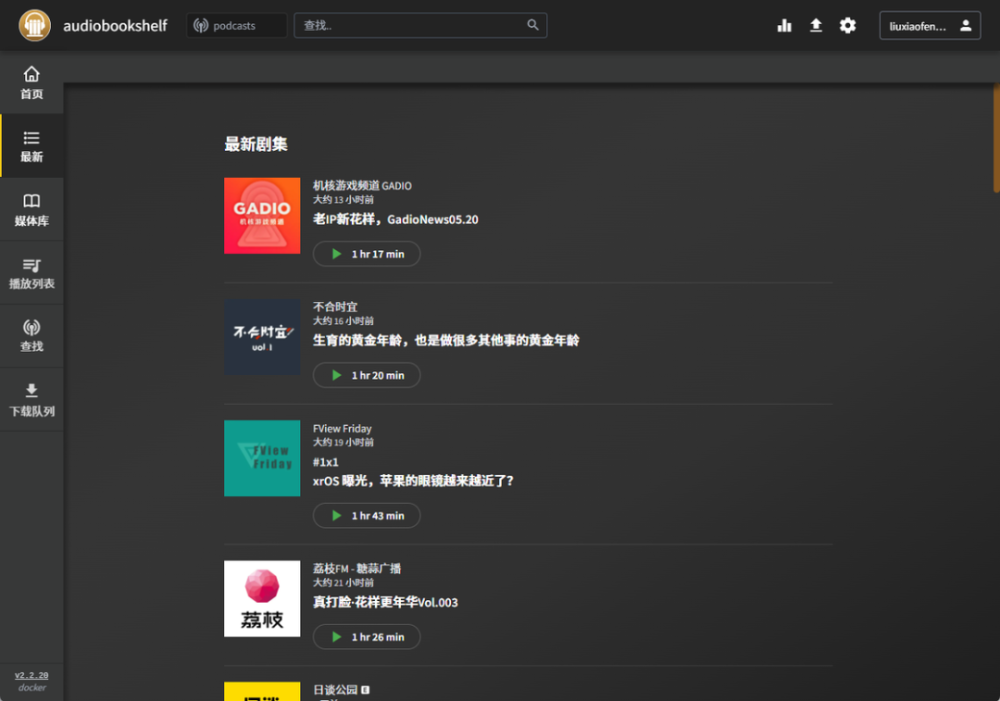1000x701 pixels.
Task: Click the page vertical scrollbar thumb
Action: tap(996, 137)
